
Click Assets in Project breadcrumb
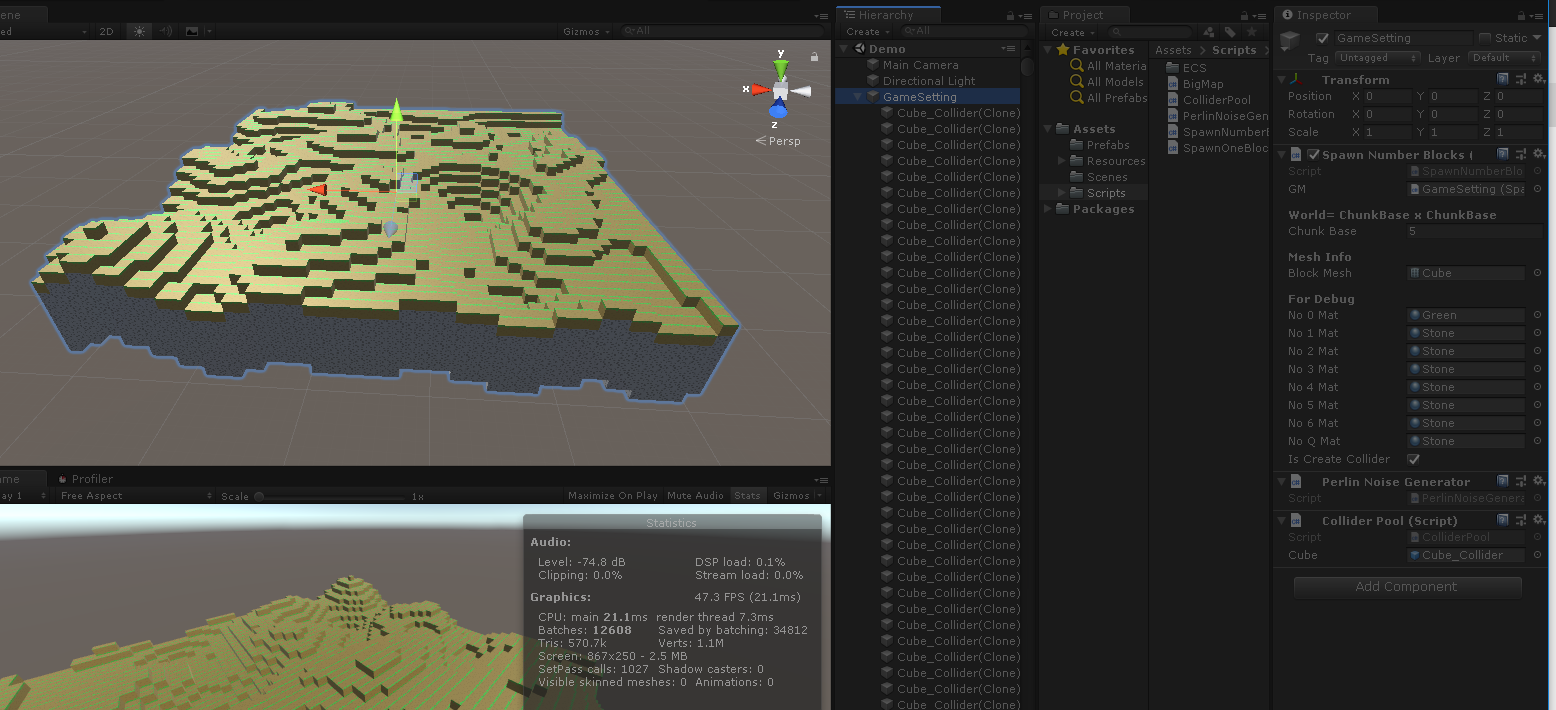coord(1173,50)
